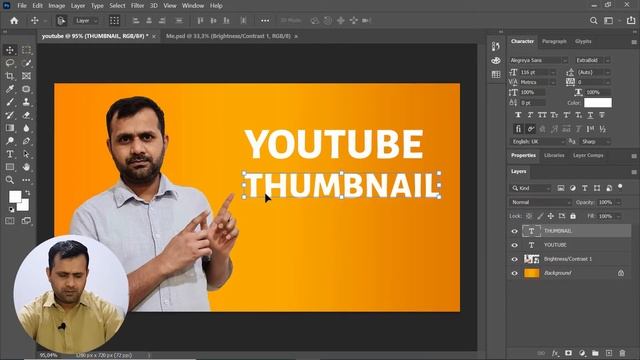Delete layer using trash icon

click(x=622, y=353)
